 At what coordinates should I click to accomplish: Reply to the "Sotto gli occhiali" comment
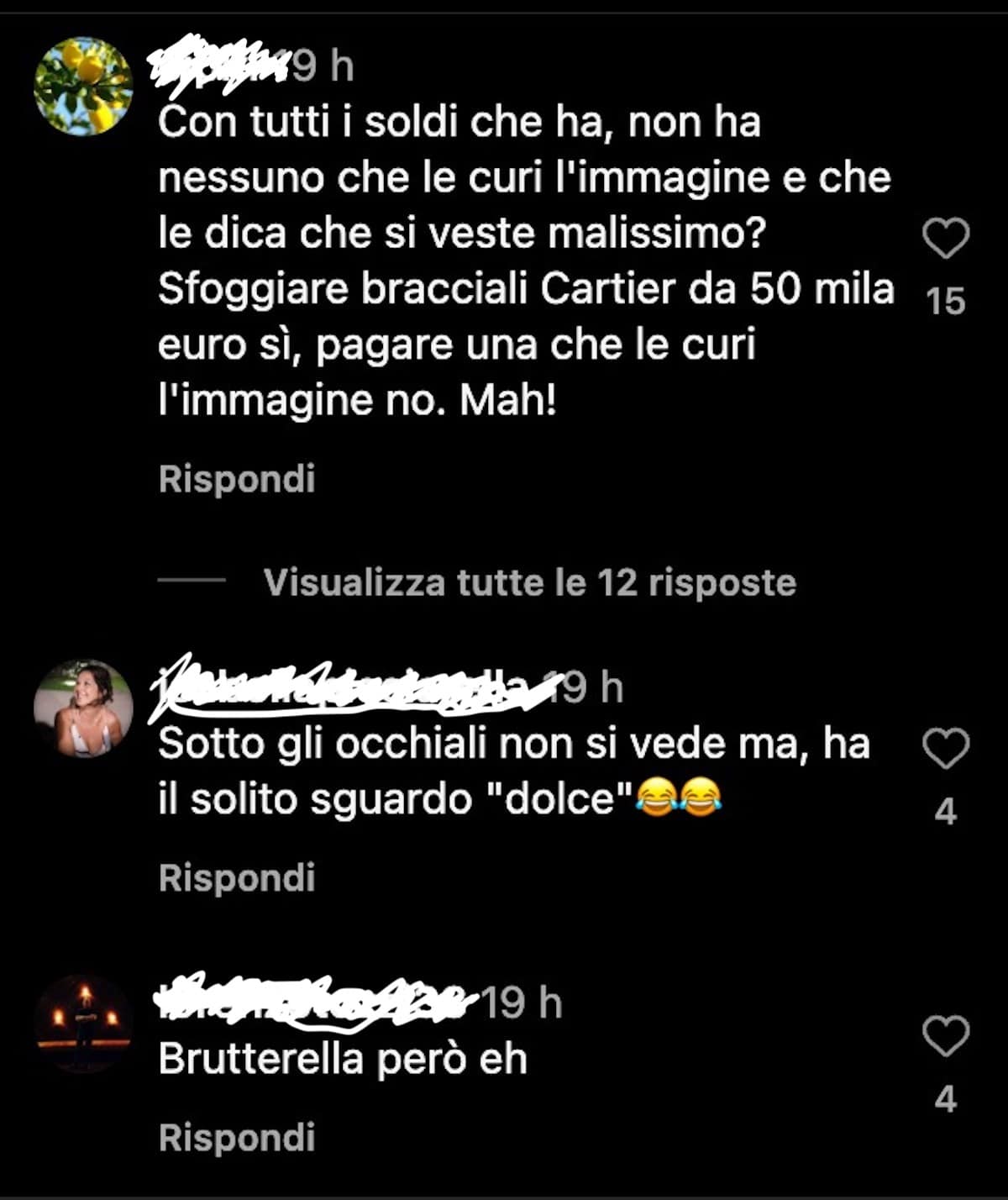click(237, 878)
